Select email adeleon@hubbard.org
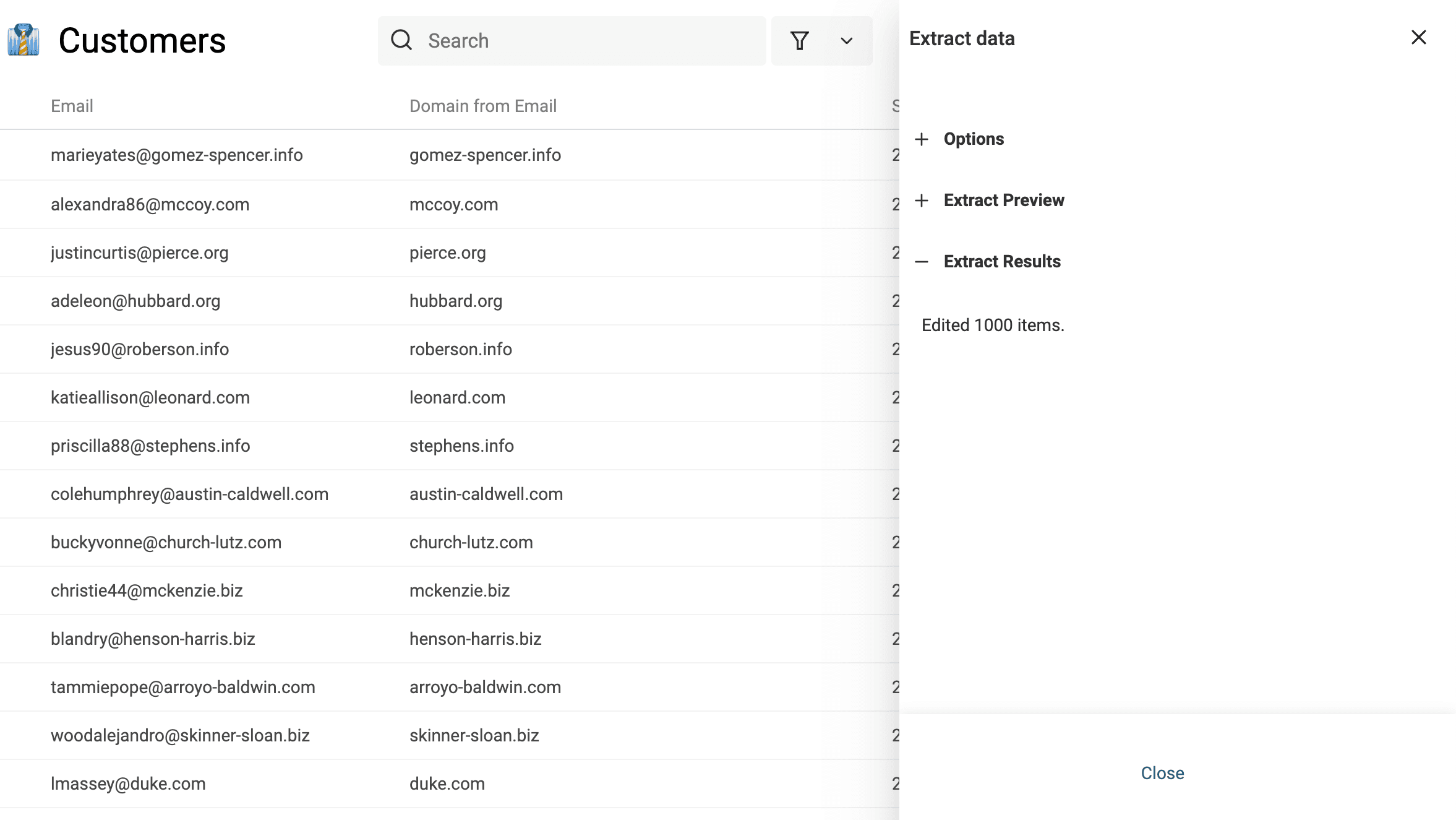The height and width of the screenshot is (820, 1456). (135, 301)
